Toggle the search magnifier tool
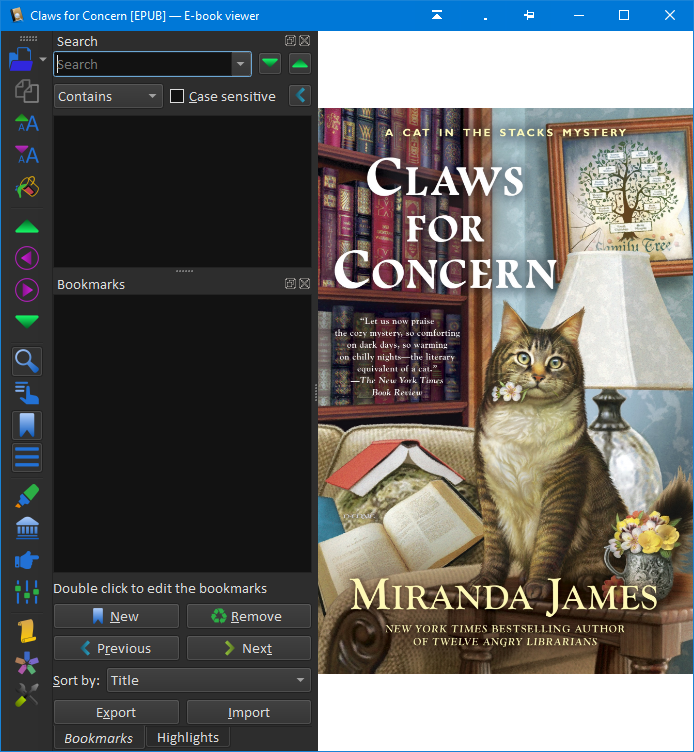The width and height of the screenshot is (694, 752). [x=27, y=361]
